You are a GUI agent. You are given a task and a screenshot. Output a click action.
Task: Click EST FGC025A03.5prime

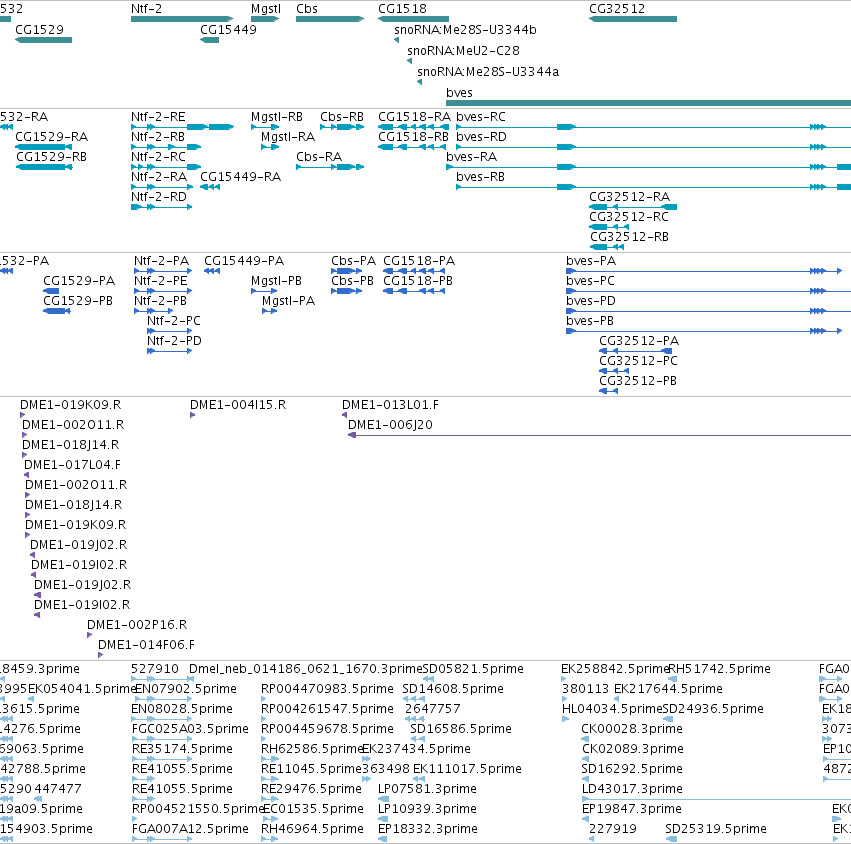click(x=162, y=739)
